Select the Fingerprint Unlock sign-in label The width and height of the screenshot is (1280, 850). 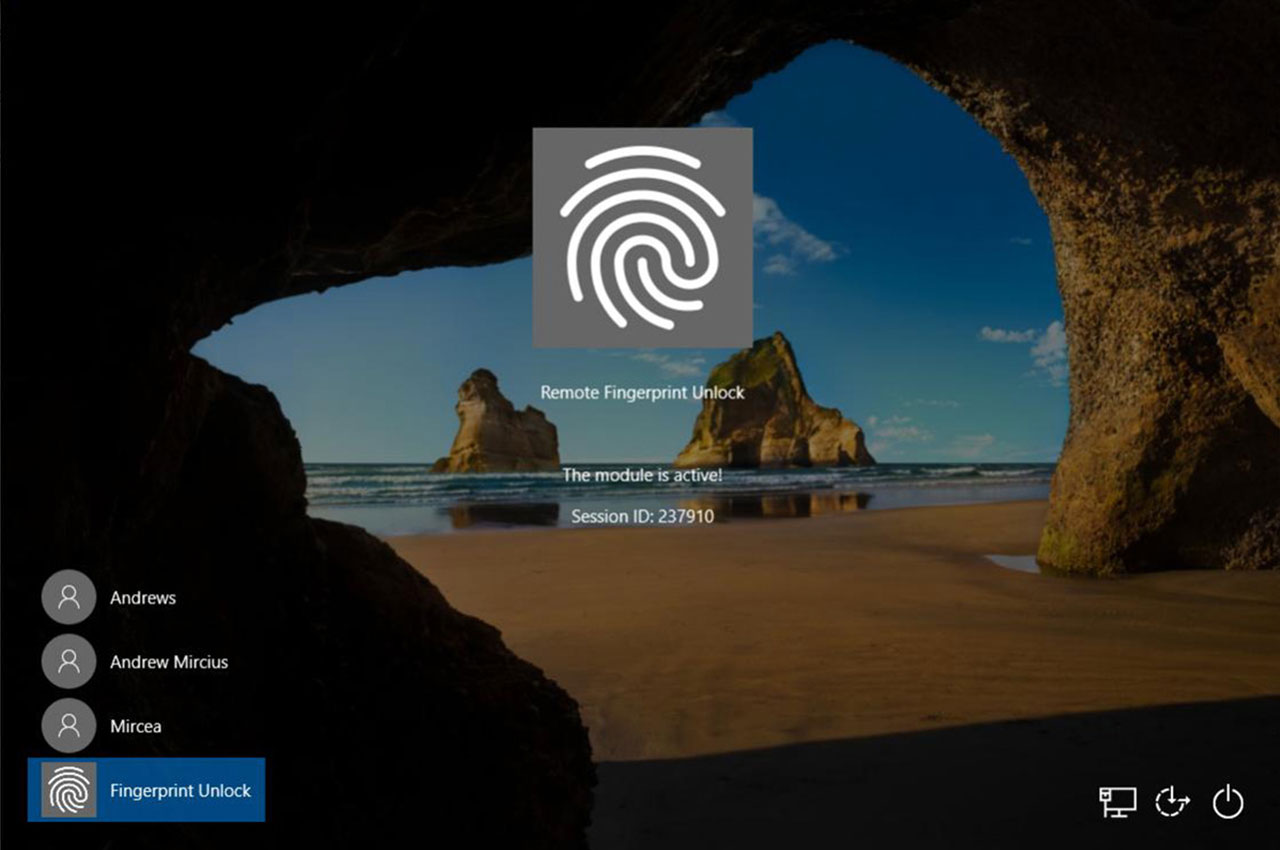coord(180,790)
